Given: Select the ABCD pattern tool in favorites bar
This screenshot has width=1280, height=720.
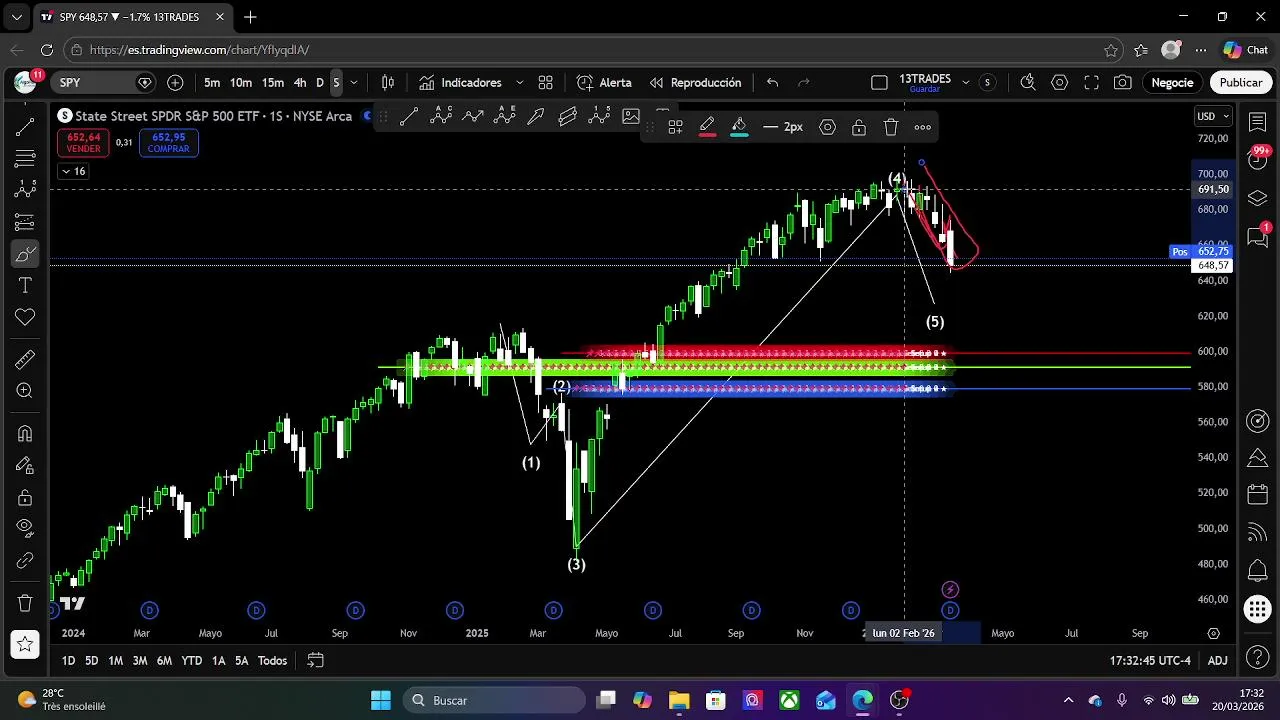Looking at the screenshot, I should [x=441, y=116].
